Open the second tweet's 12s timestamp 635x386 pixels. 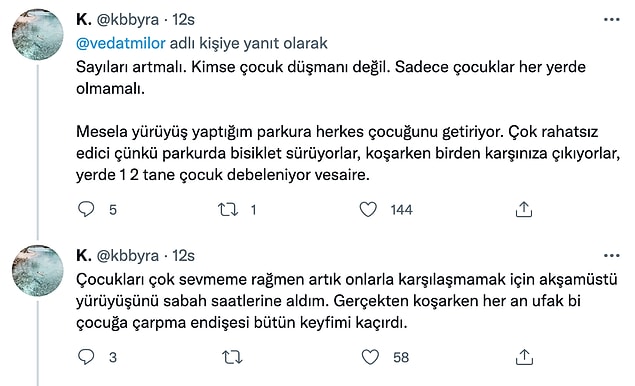coord(183,256)
